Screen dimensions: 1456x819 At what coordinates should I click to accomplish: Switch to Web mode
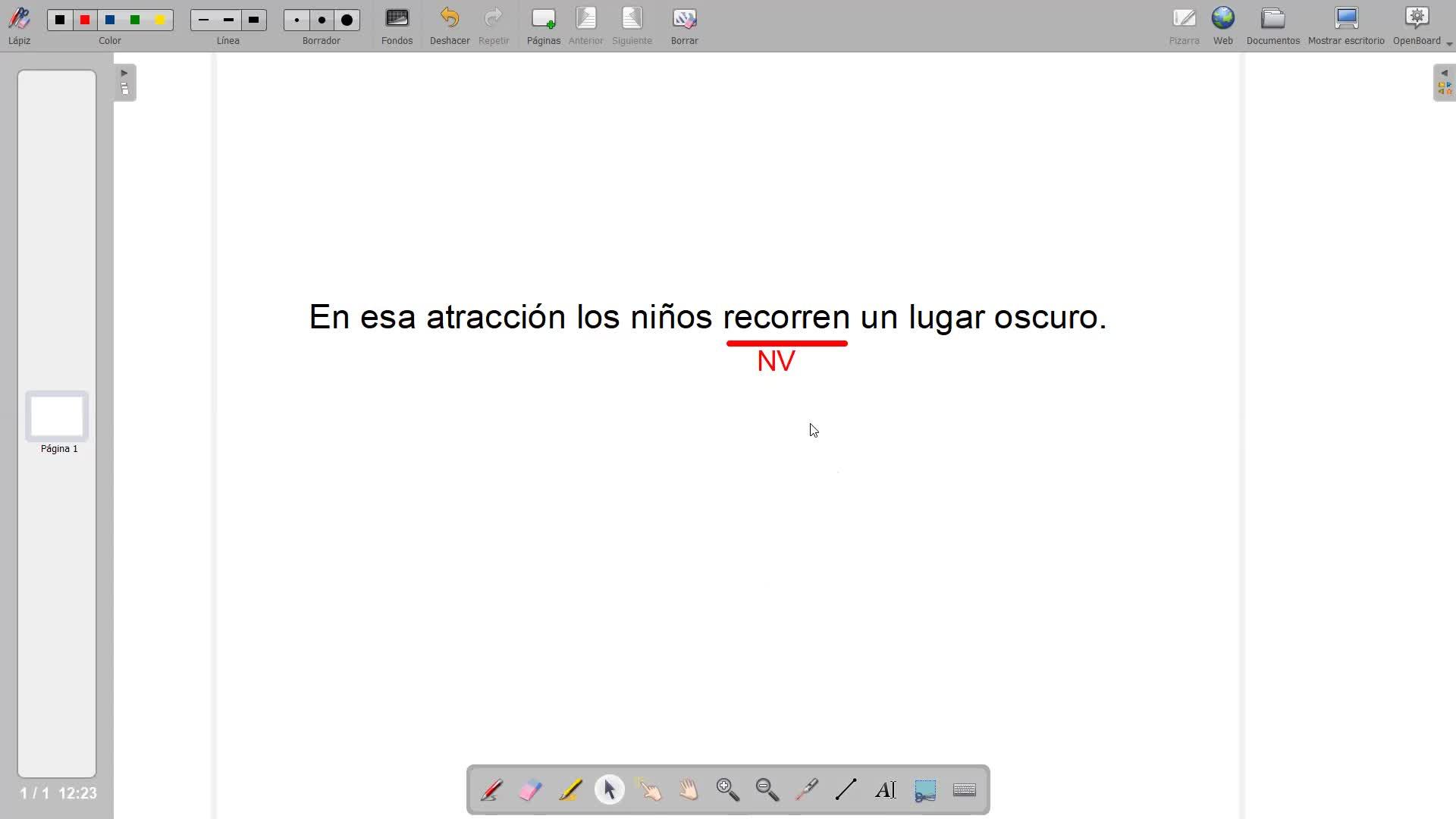pyautogui.click(x=1223, y=26)
